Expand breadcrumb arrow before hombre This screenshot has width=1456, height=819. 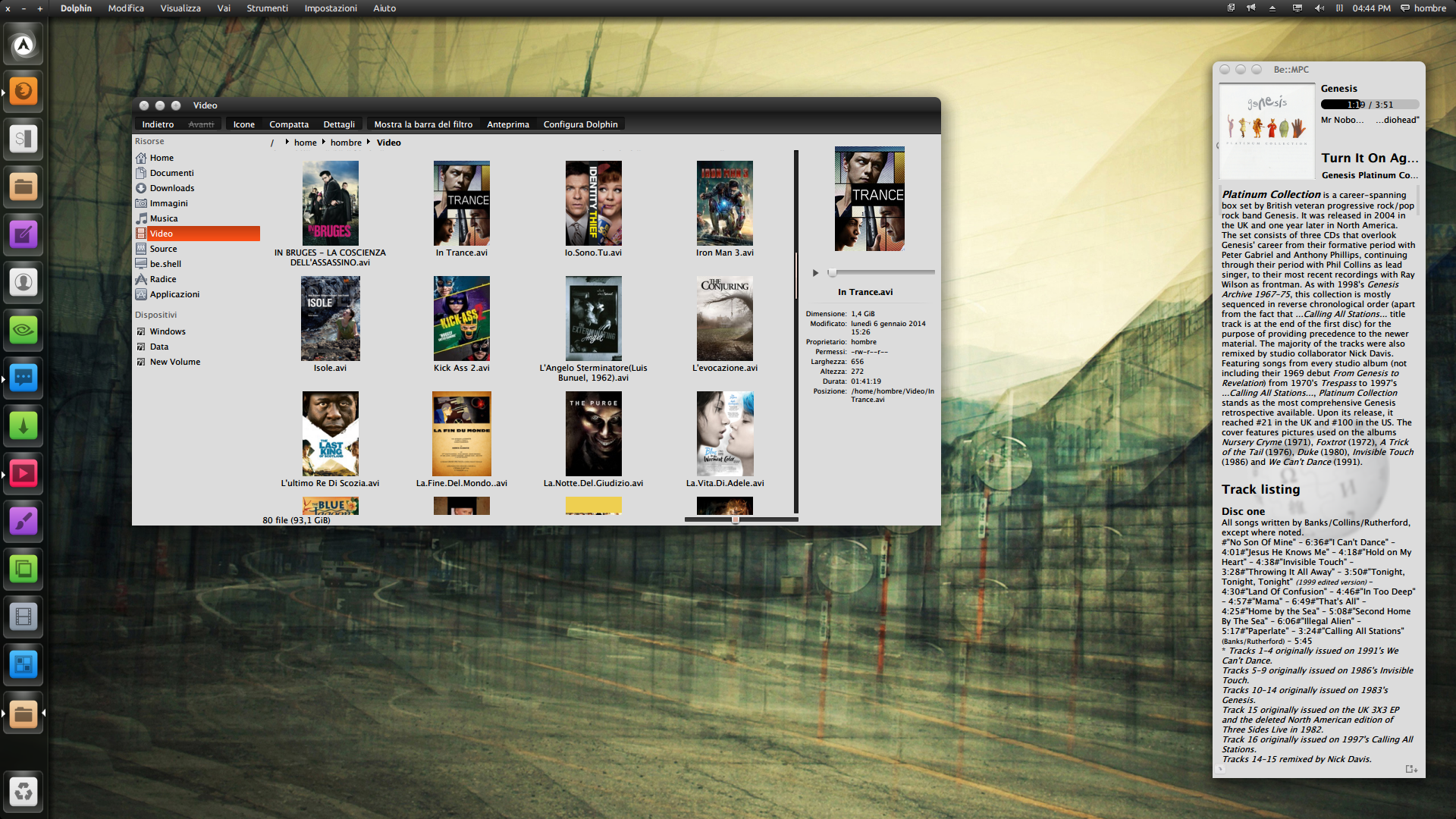pyautogui.click(x=323, y=142)
